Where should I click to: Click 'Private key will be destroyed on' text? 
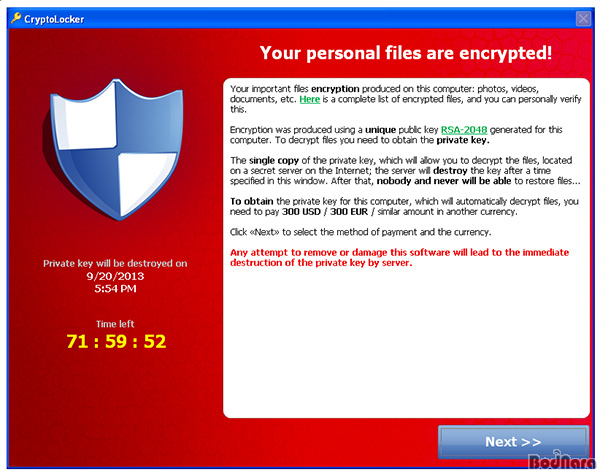(115, 263)
